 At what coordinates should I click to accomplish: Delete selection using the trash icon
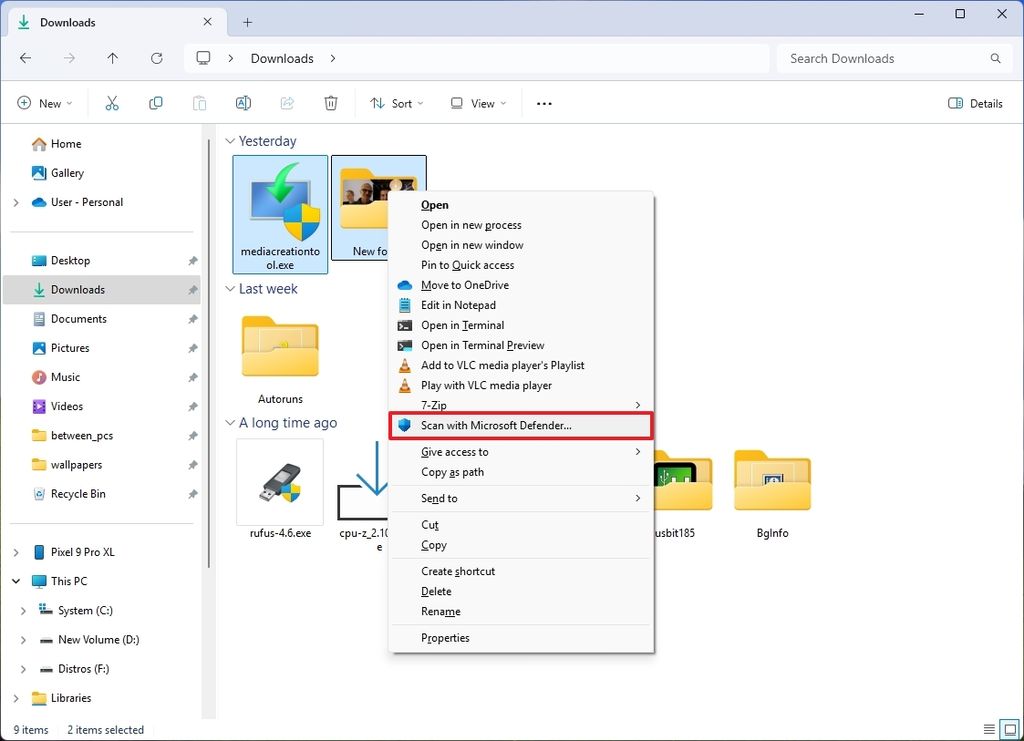(x=330, y=102)
